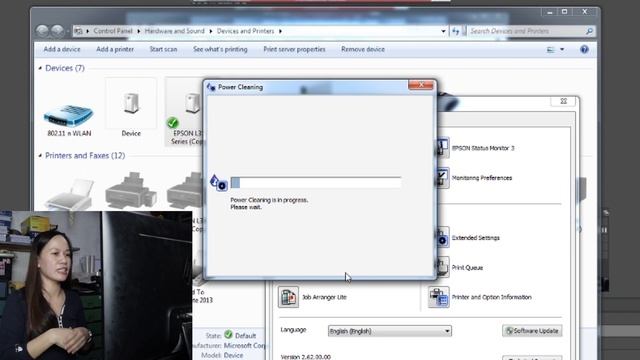The image size is (640, 360).
Task: Click Add a printer
Action: point(115,49)
